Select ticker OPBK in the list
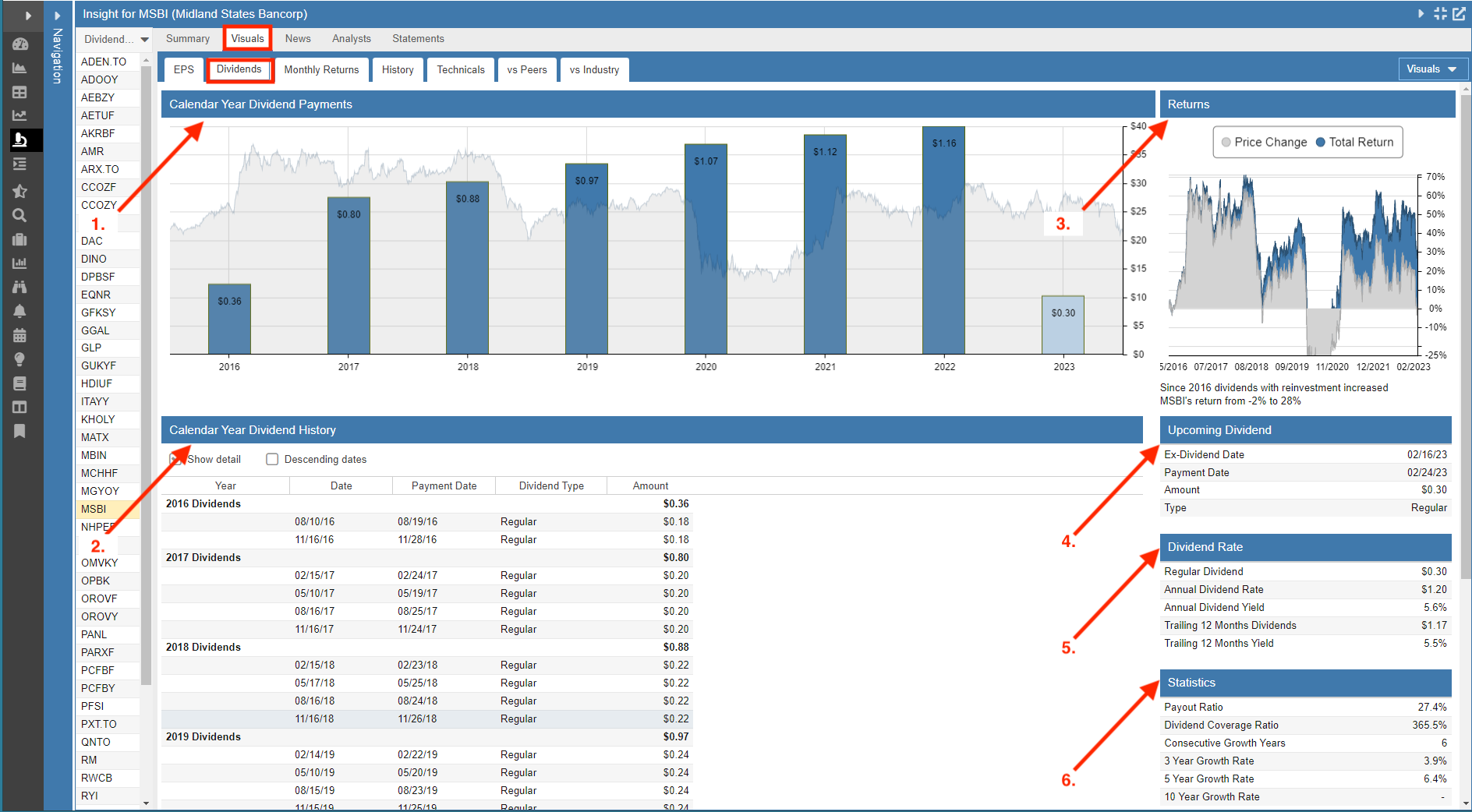The image size is (1472, 812). tap(108, 581)
